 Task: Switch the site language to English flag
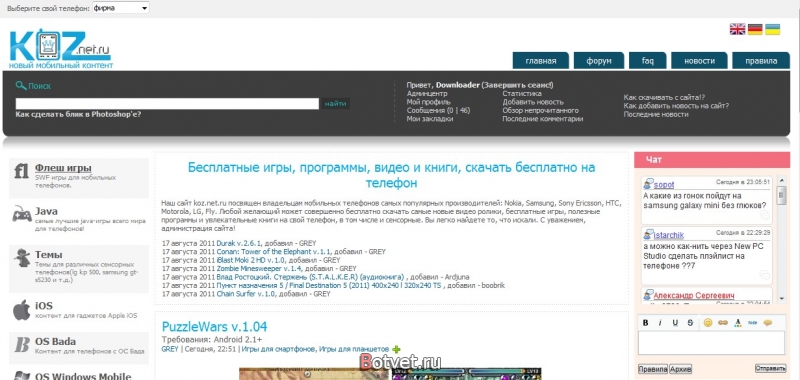[x=737, y=29]
